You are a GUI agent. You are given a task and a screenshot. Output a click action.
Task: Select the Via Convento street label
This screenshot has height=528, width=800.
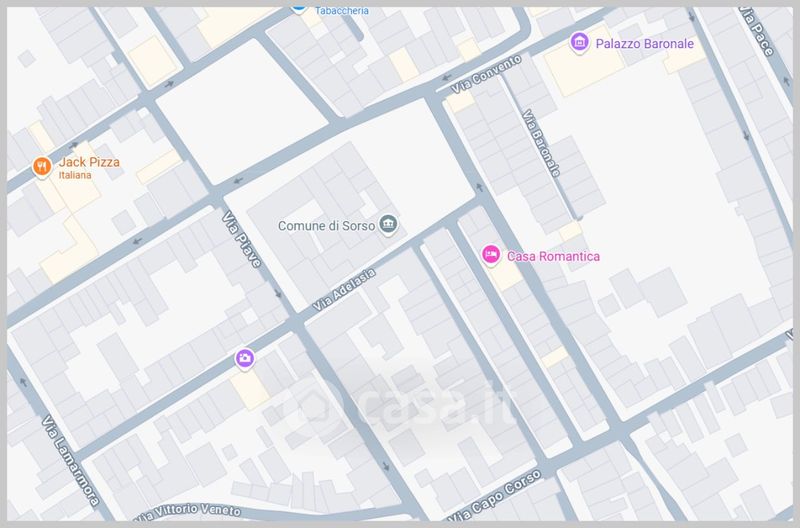(486, 74)
